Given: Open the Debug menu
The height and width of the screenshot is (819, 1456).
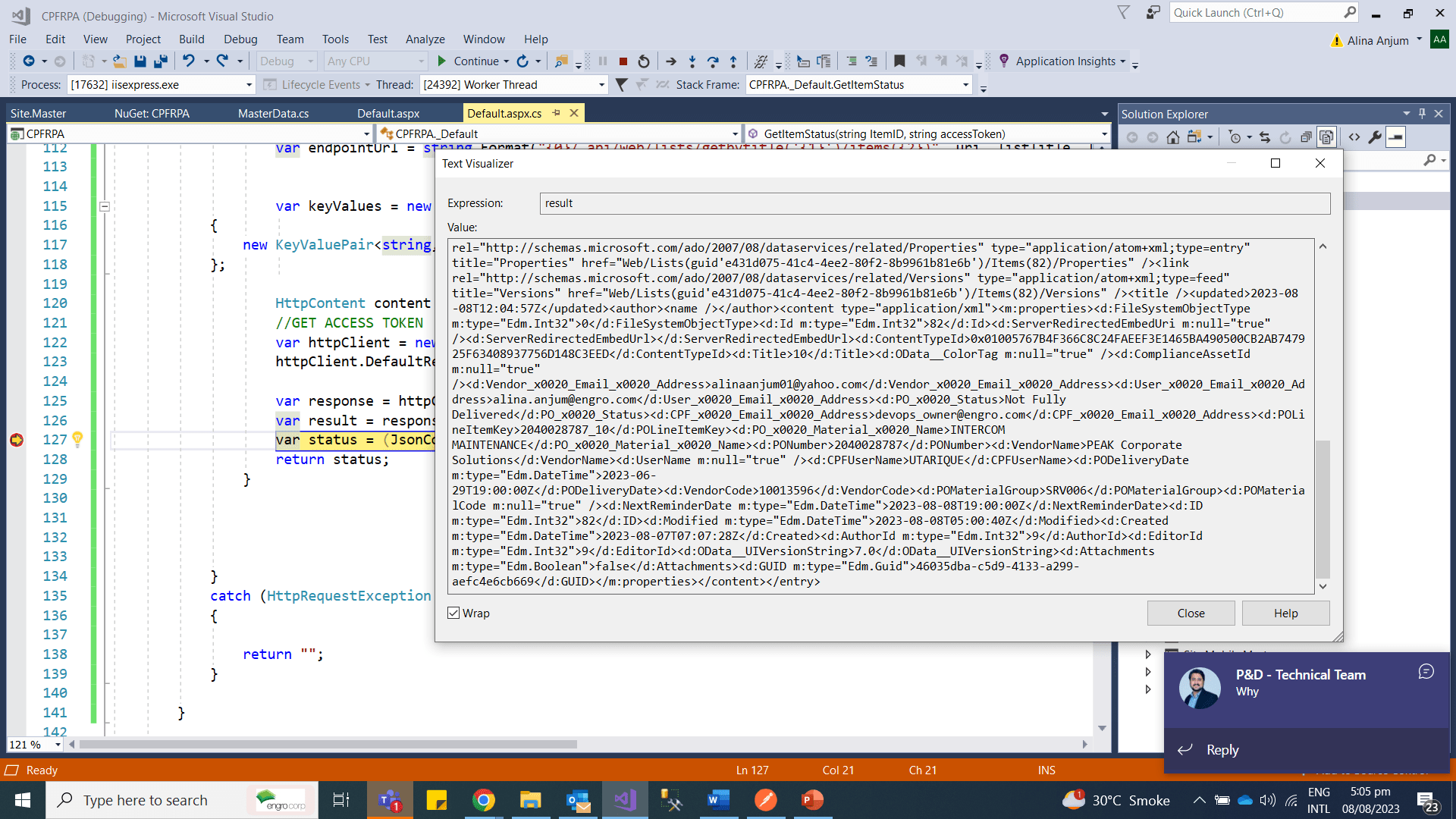Looking at the screenshot, I should click(x=240, y=39).
